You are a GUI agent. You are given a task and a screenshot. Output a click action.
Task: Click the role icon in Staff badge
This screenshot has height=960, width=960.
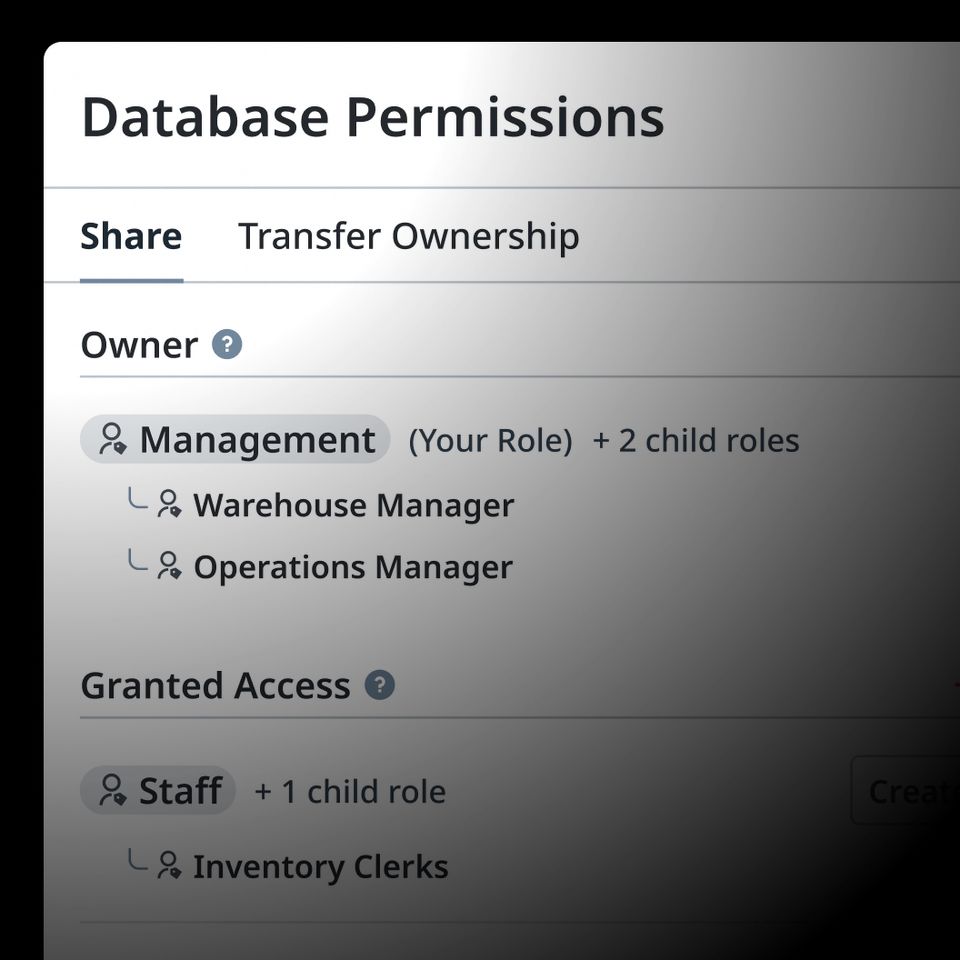(113, 790)
